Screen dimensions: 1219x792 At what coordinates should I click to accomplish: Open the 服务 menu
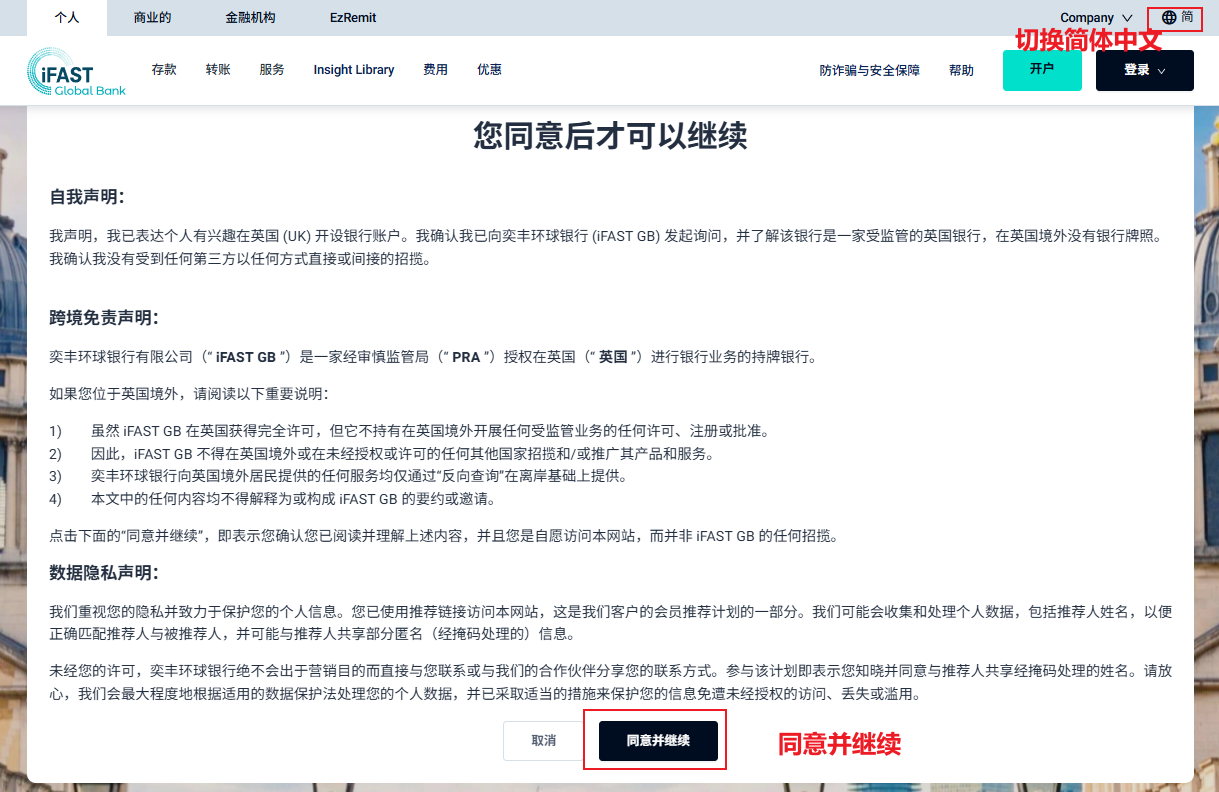point(272,70)
